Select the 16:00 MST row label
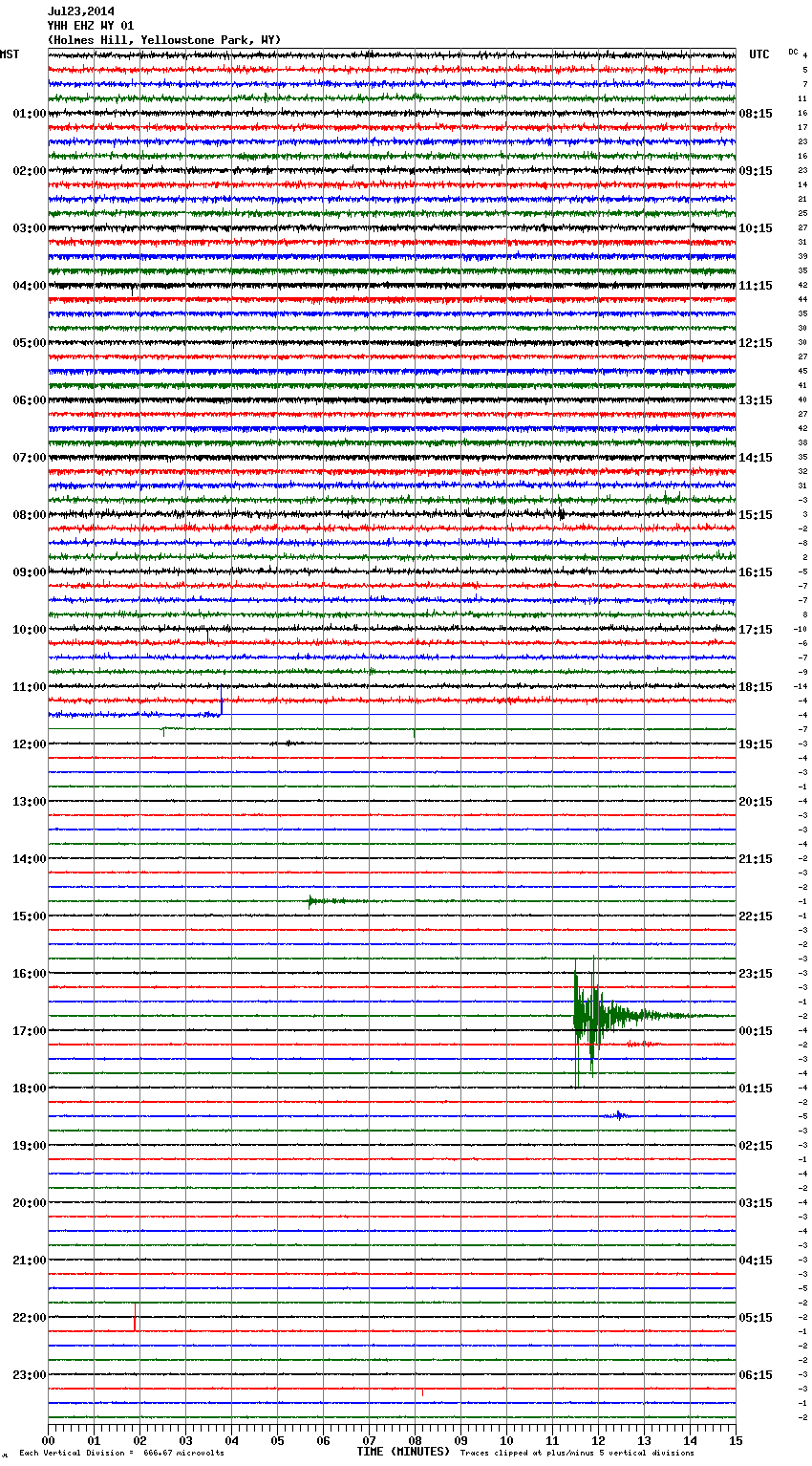812x1466 pixels. [29, 974]
